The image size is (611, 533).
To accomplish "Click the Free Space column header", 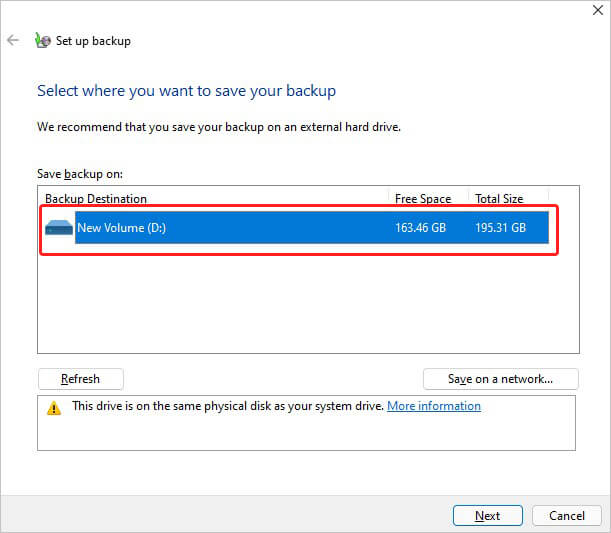I will click(423, 199).
